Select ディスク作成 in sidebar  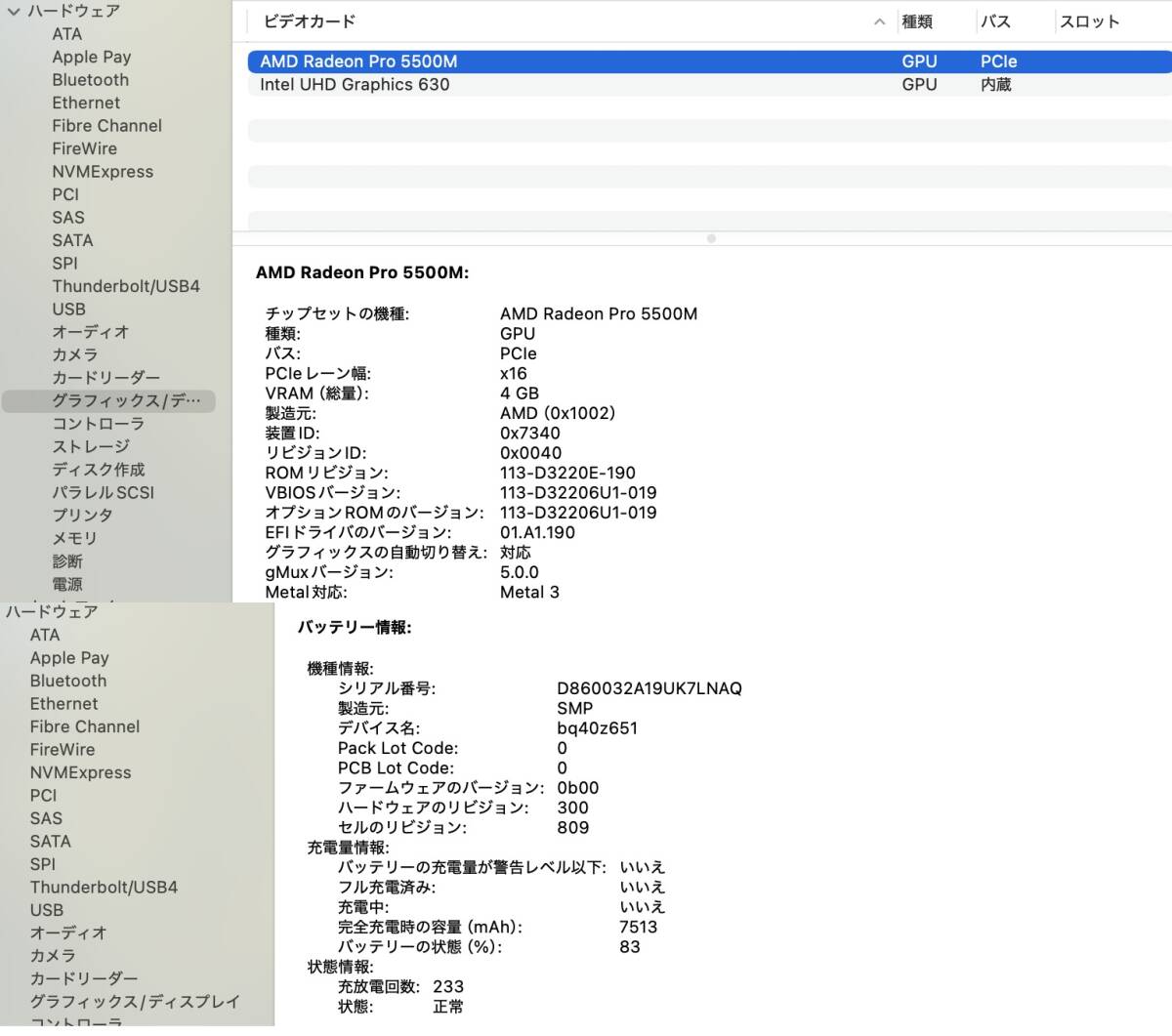click(x=99, y=470)
